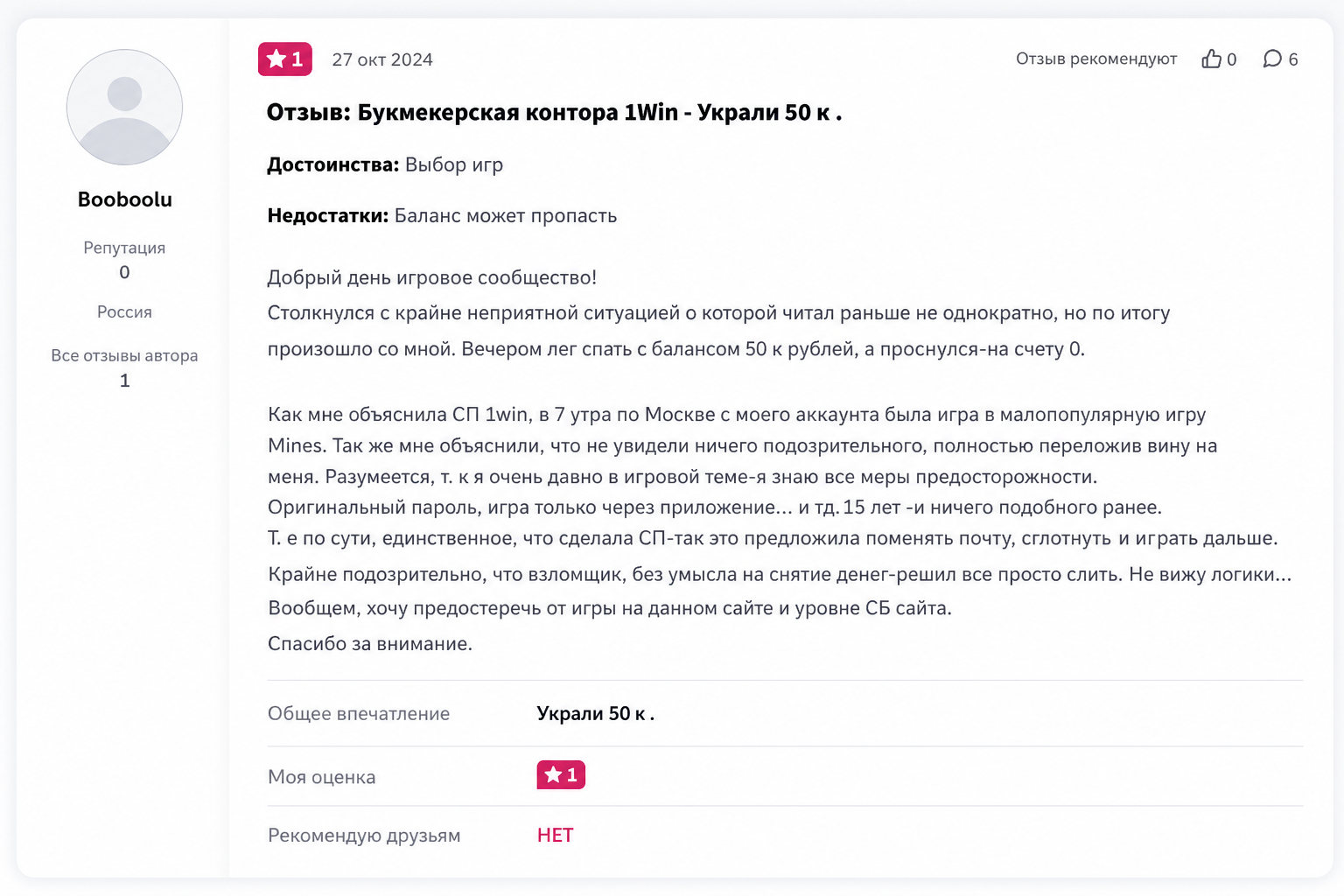Viewport: 1344px width, 896px height.
Task: Click the like count number 0
Action: tap(1231, 59)
